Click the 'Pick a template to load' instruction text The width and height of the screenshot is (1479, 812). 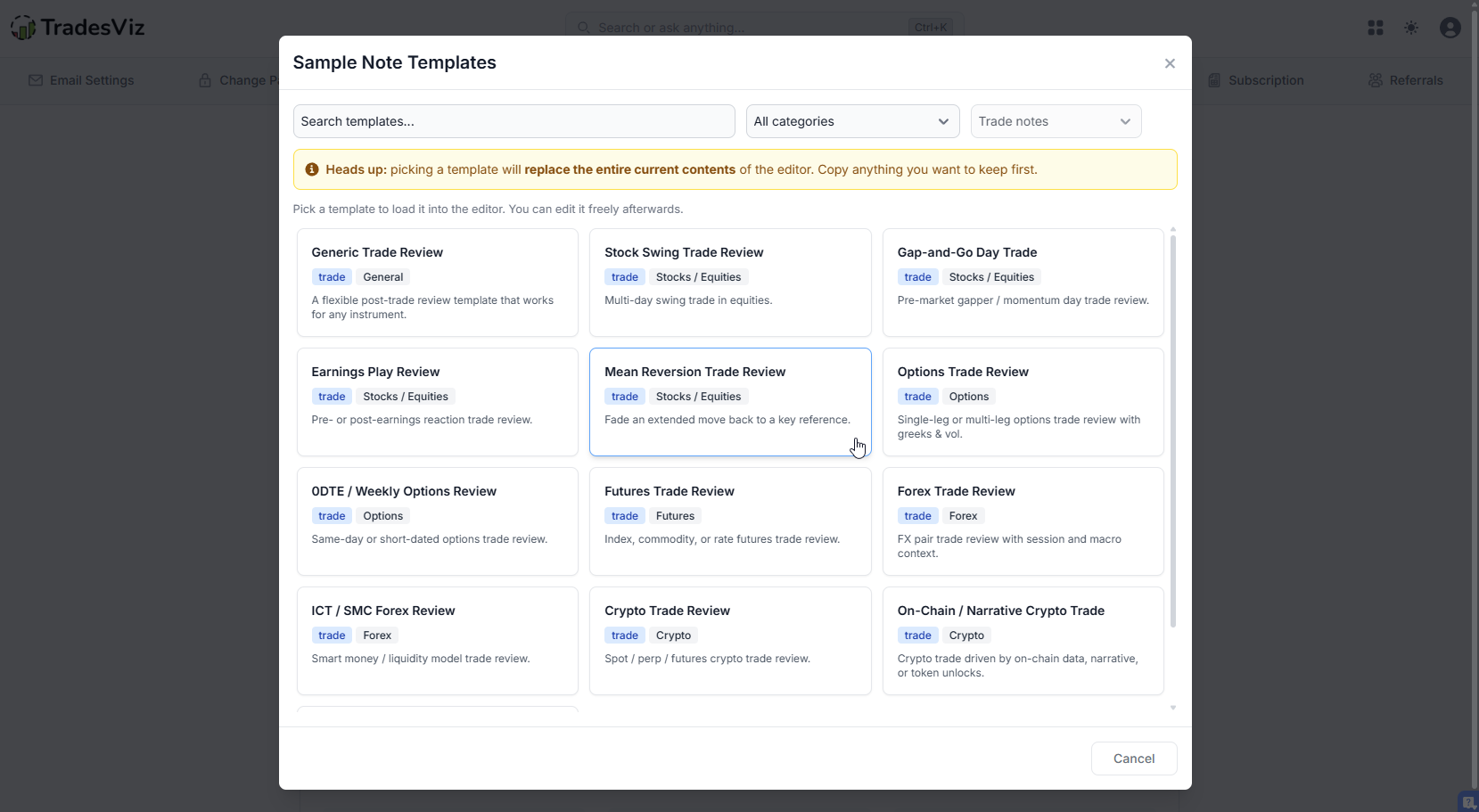489,209
